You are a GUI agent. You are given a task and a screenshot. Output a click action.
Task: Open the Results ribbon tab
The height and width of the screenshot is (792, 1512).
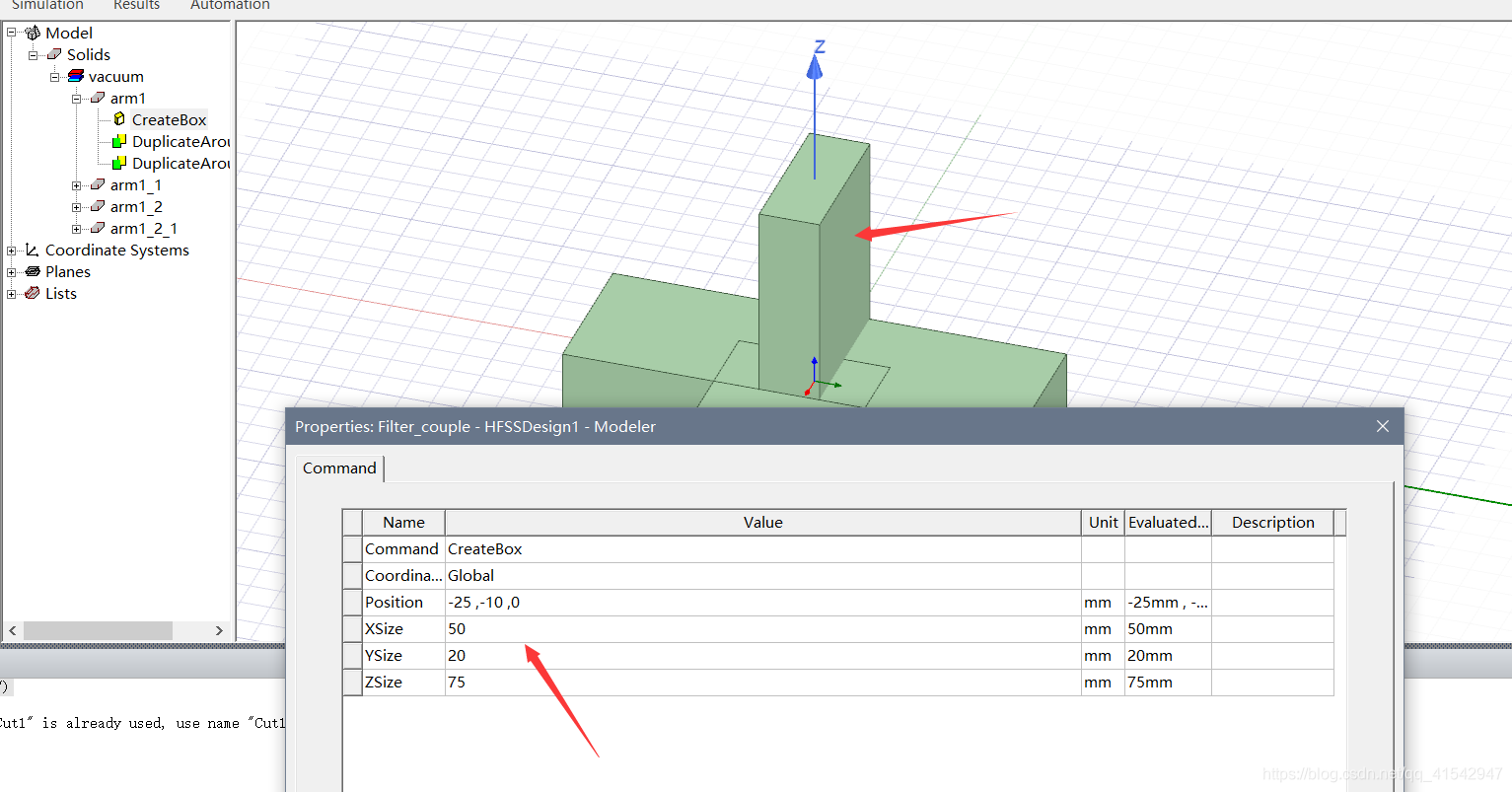(x=136, y=5)
